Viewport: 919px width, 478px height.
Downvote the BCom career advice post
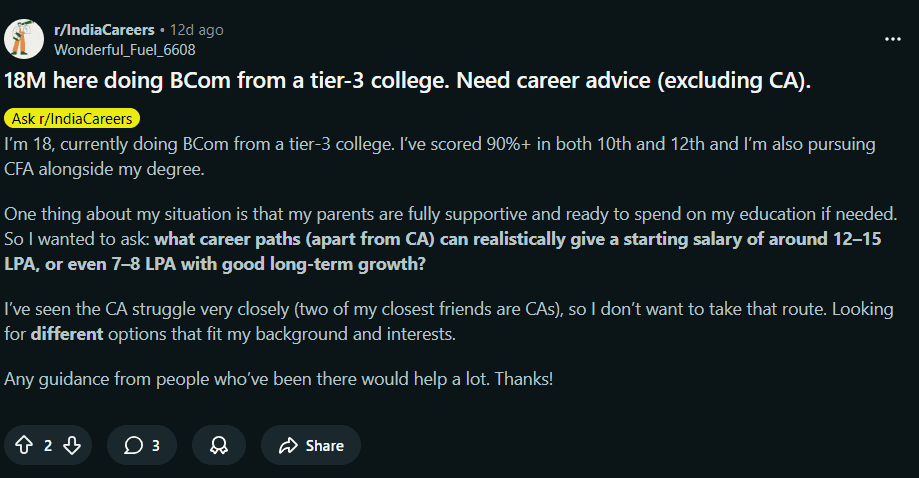coord(71,445)
